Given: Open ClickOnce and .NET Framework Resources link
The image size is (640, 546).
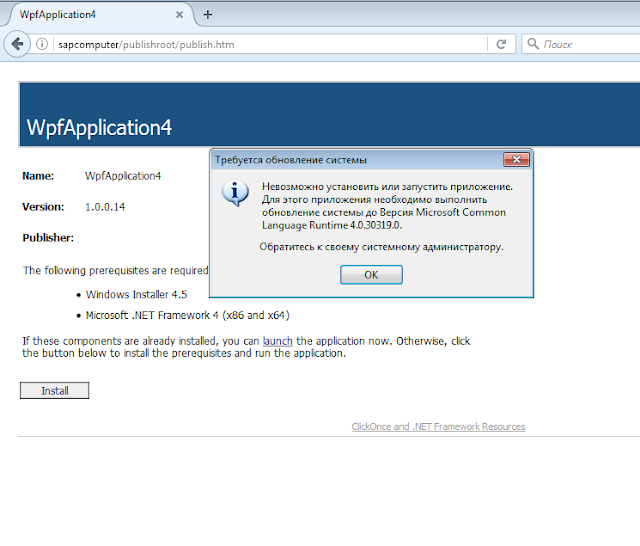Looking at the screenshot, I should (x=438, y=426).
